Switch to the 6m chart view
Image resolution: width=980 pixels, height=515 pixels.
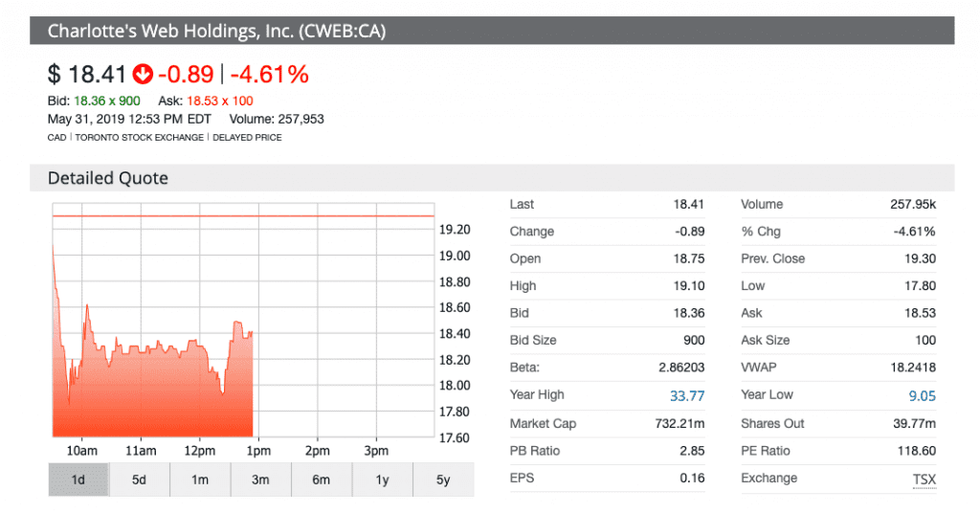pos(321,480)
